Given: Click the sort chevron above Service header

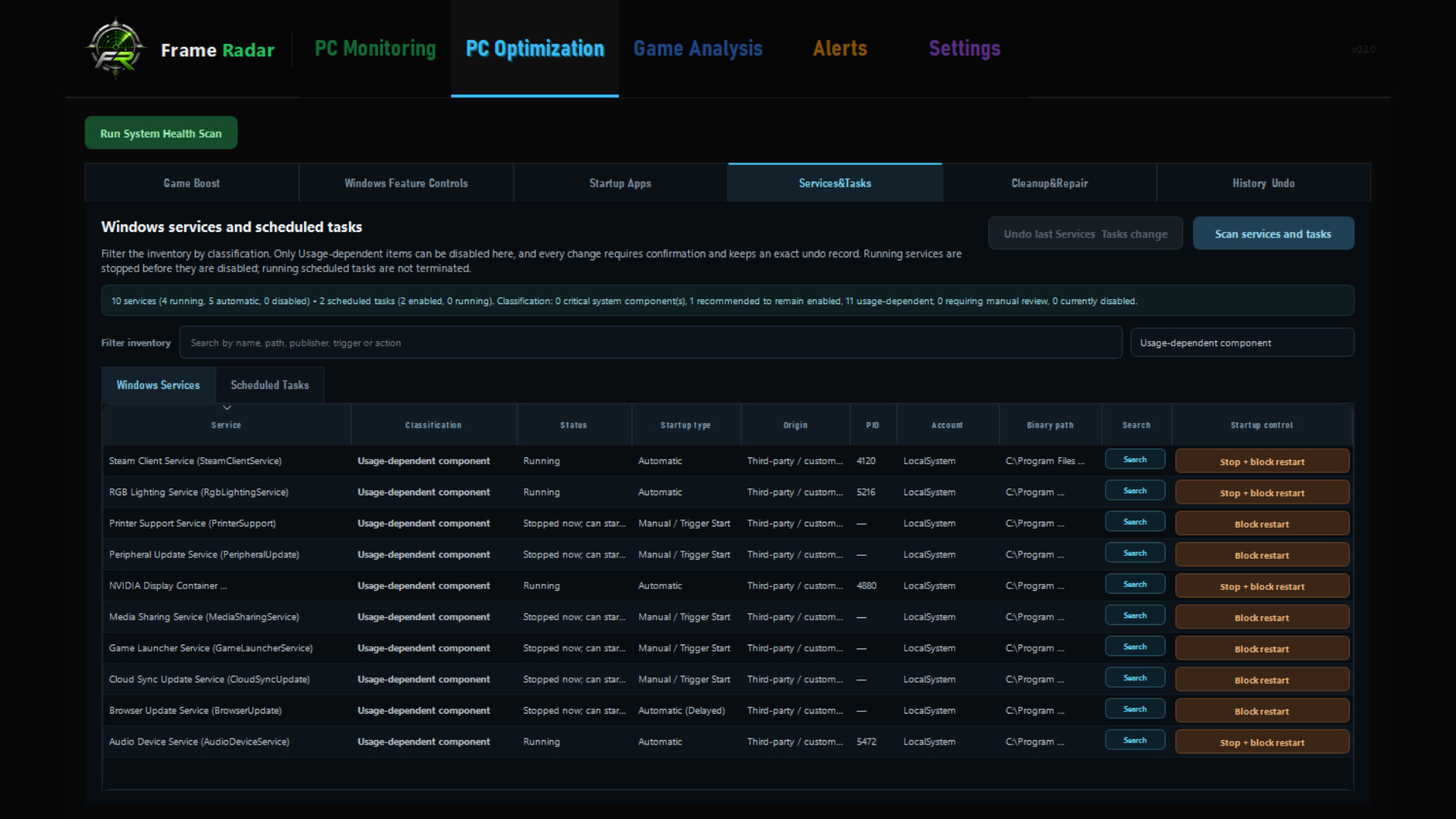Looking at the screenshot, I should (227, 408).
